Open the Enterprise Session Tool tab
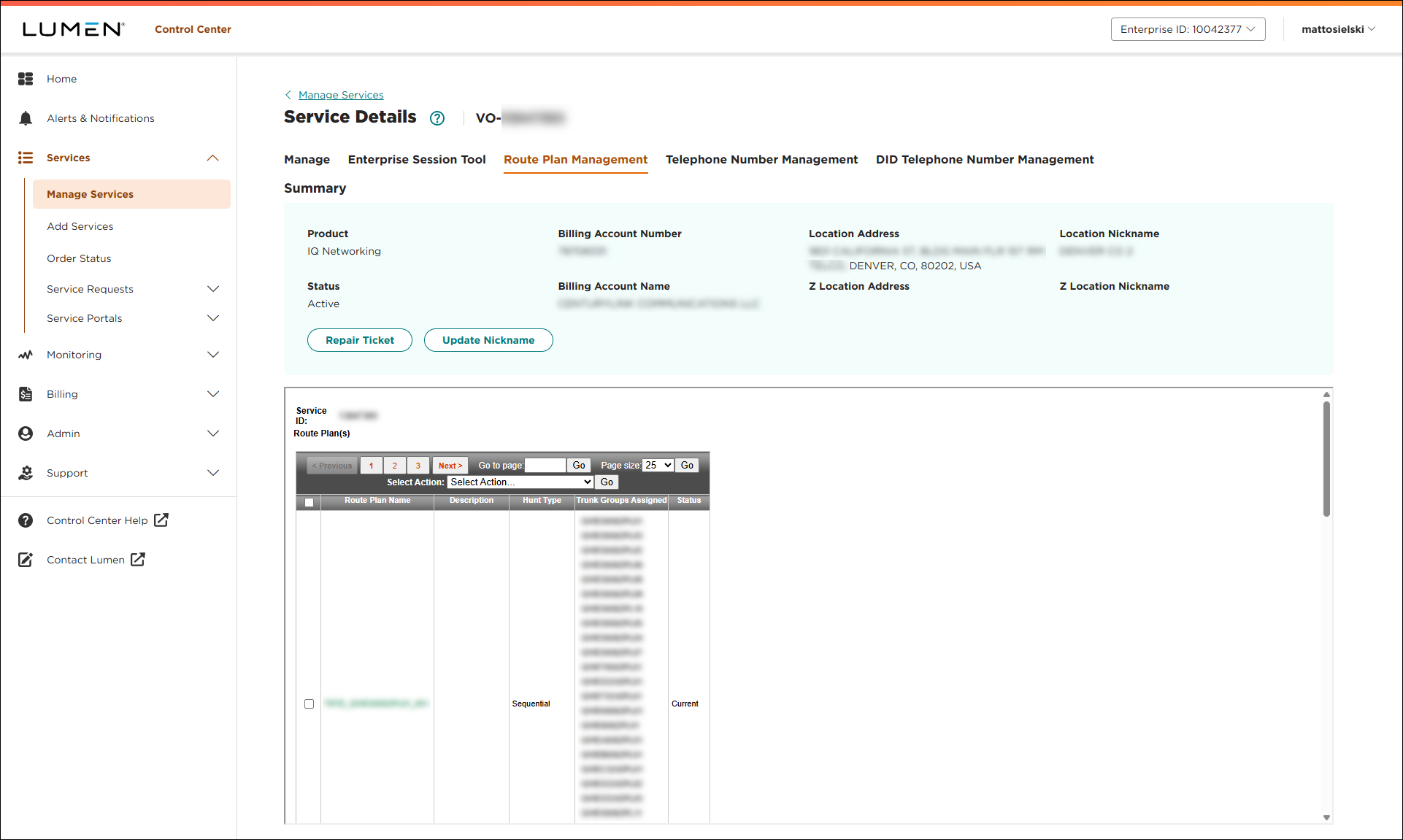This screenshot has height=840, width=1403. click(417, 159)
